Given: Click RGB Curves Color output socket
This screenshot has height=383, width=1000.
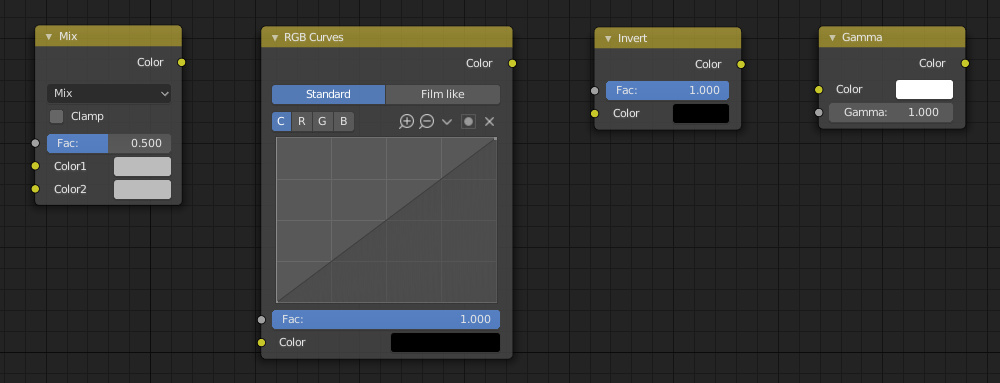Looking at the screenshot, I should click(512, 63).
